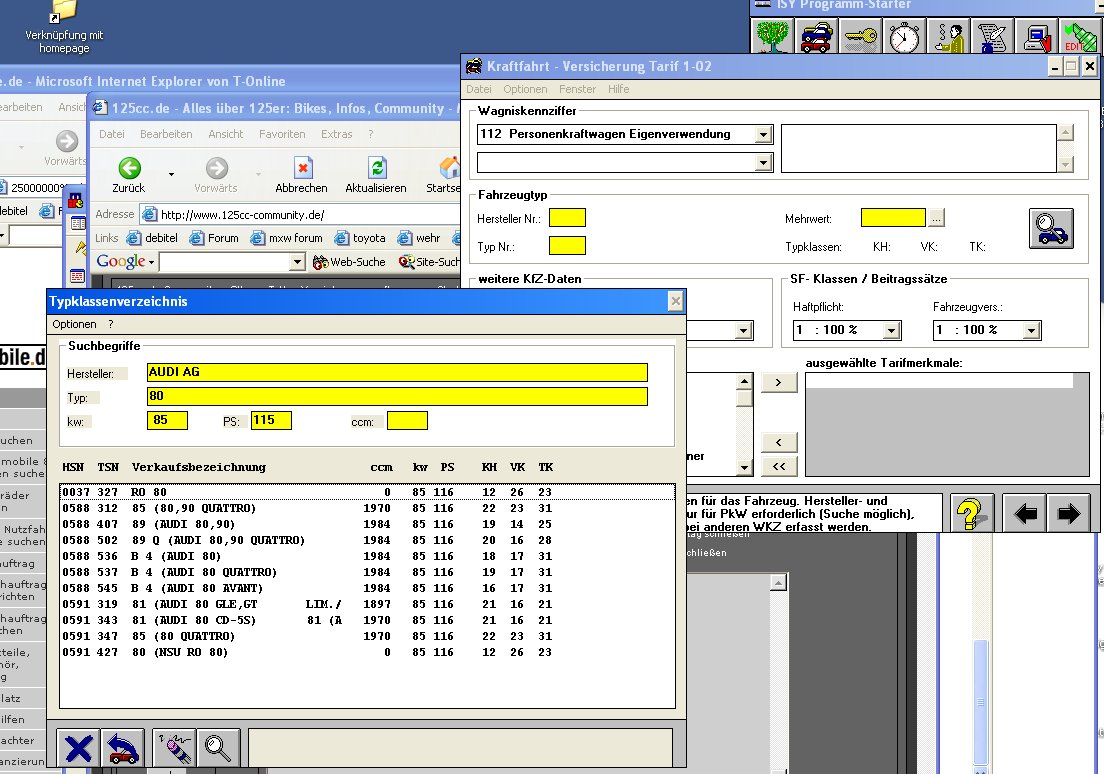Select row 0591 427 80 (NSU RO 80)

pyautogui.click(x=368, y=652)
